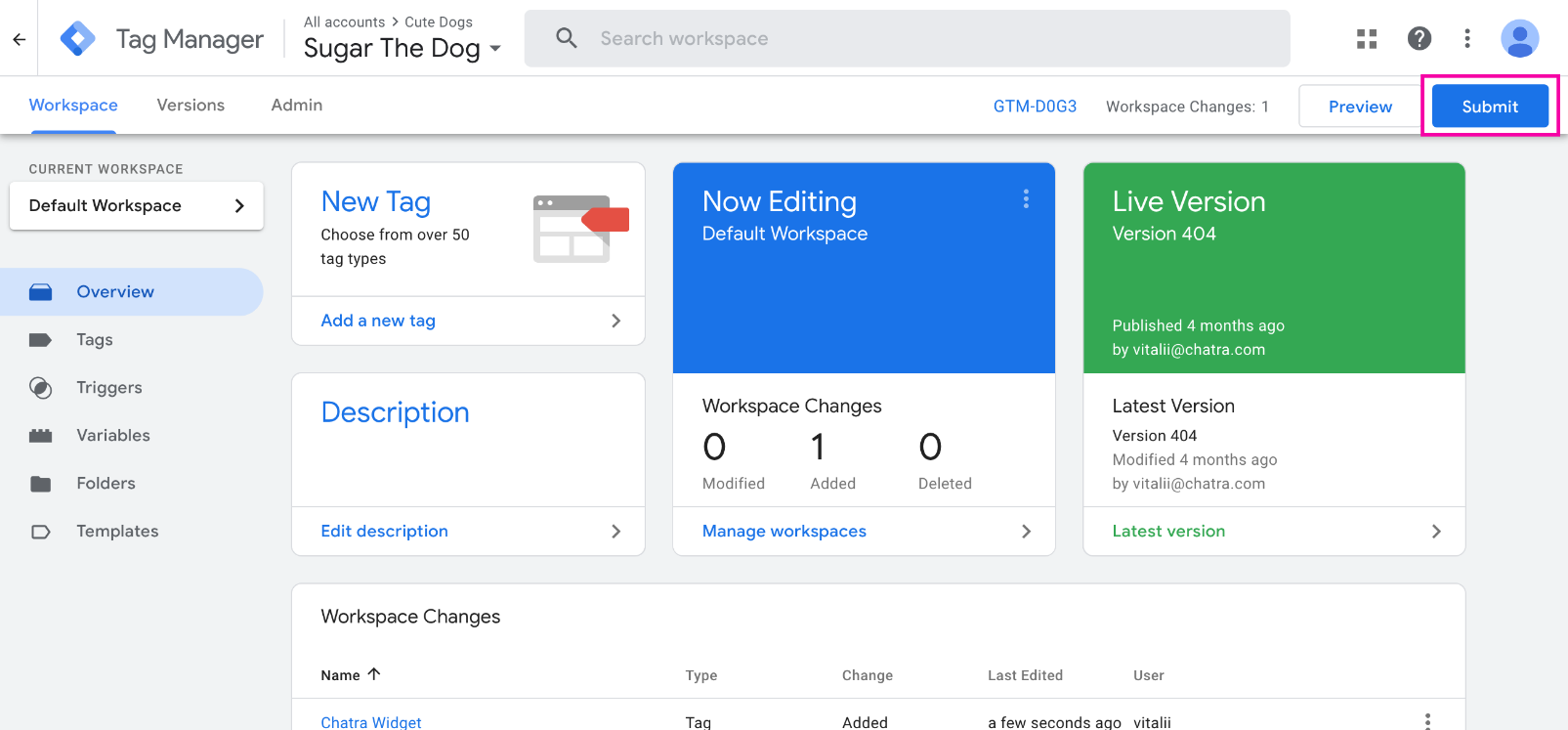Click into the Search workspace field

[907, 39]
